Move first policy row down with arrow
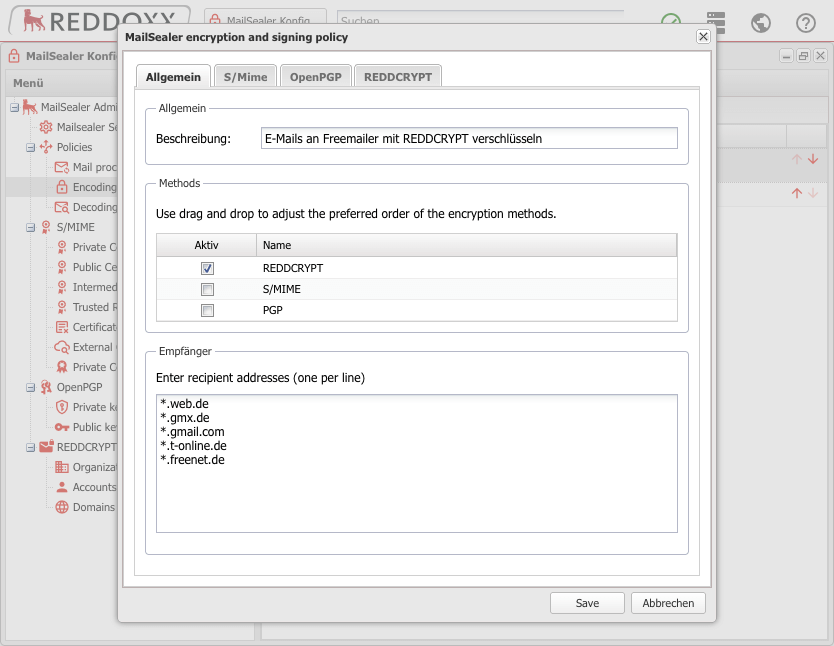This screenshot has width=834, height=646. [813, 159]
